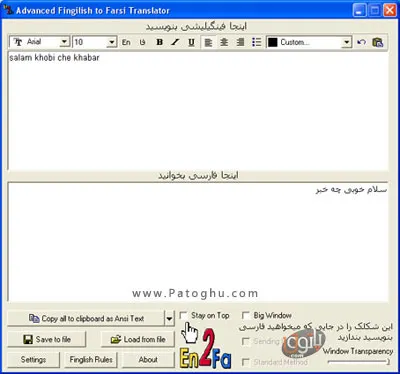Open the copy options dropdown arrow
This screenshot has width=400, height=374.
click(x=169, y=319)
